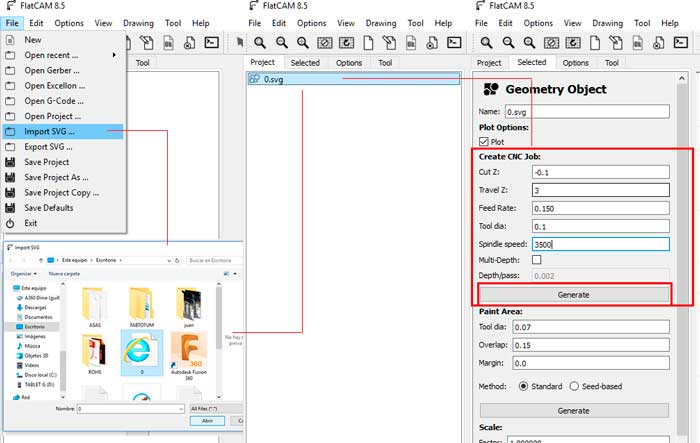Open Command Line shell in window with File menu
The image size is (700, 443).
(211, 42)
